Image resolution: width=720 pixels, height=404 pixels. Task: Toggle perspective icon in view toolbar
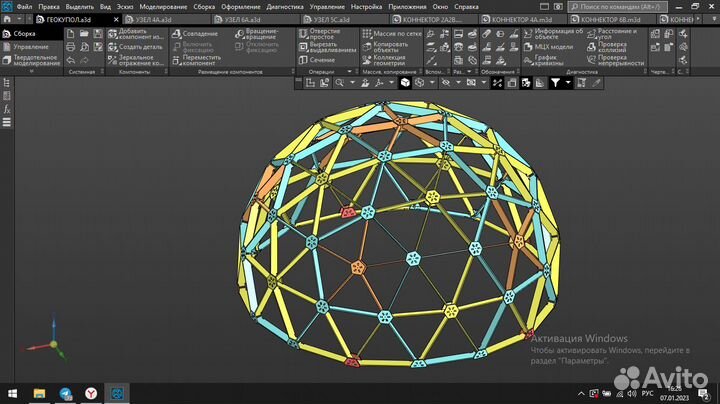pos(512,83)
